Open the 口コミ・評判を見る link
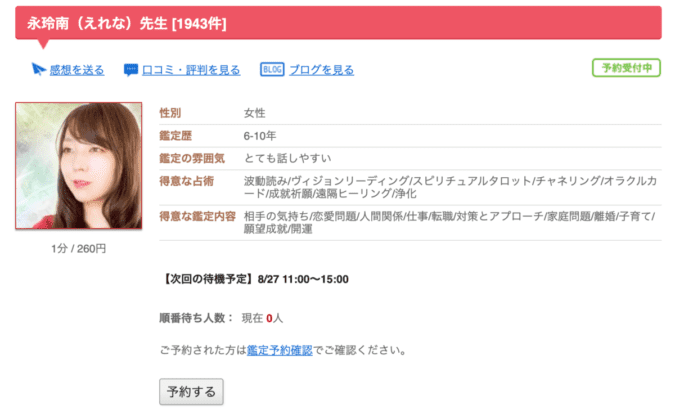The width and height of the screenshot is (675, 418). click(191, 70)
